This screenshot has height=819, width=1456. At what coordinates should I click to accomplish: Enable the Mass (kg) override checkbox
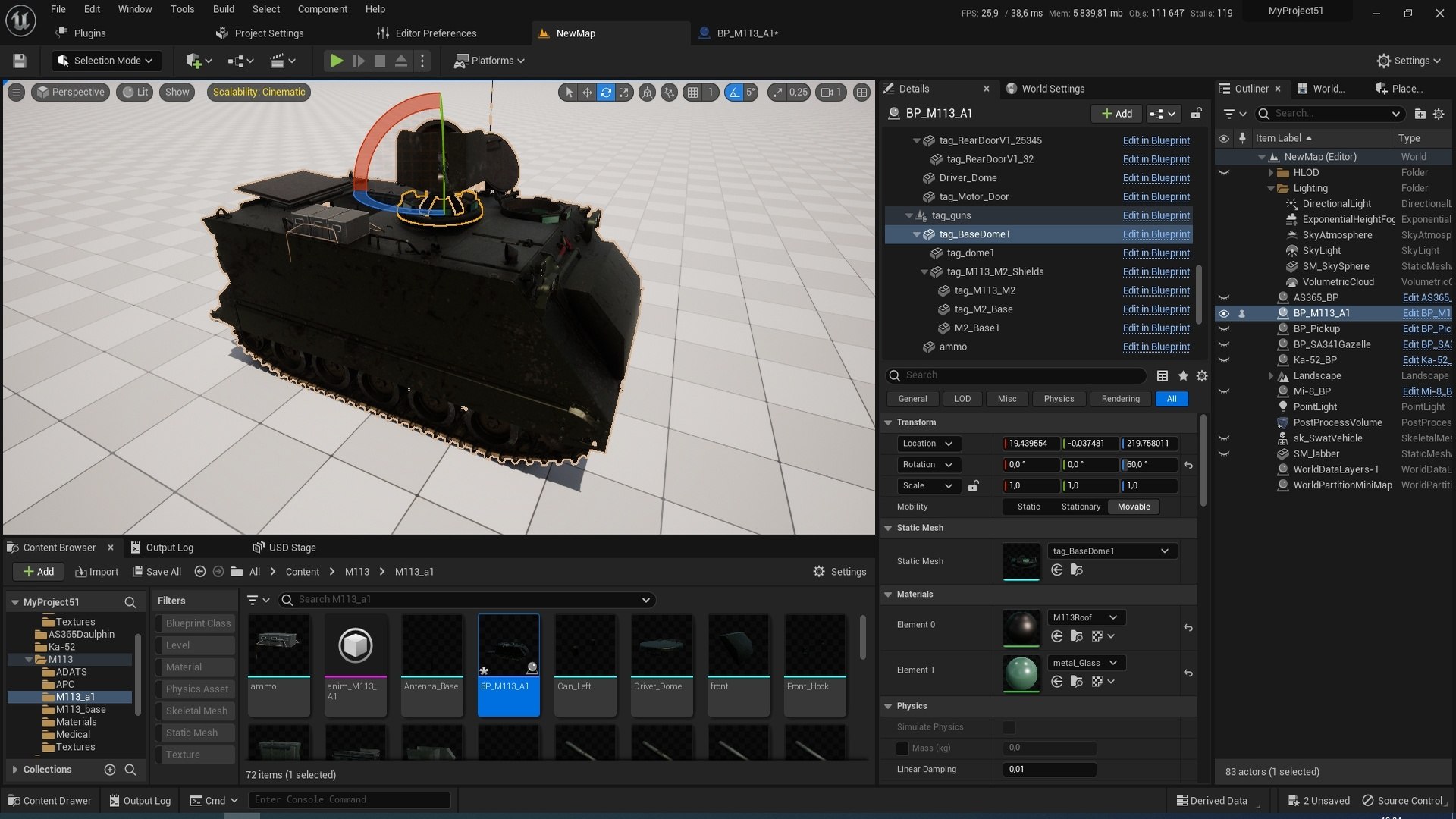(902, 748)
